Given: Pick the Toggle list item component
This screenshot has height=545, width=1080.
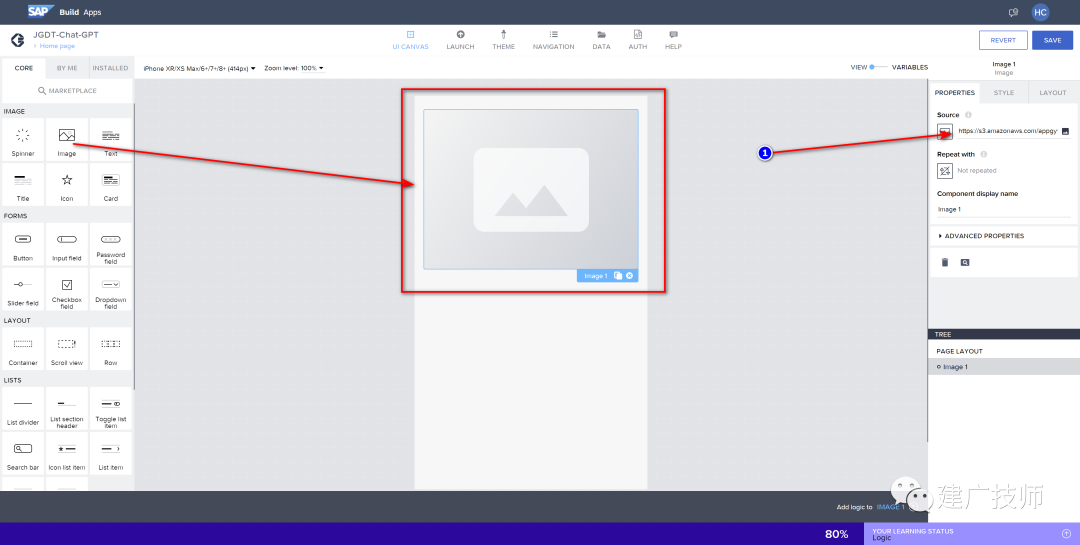Looking at the screenshot, I should 110,409.
